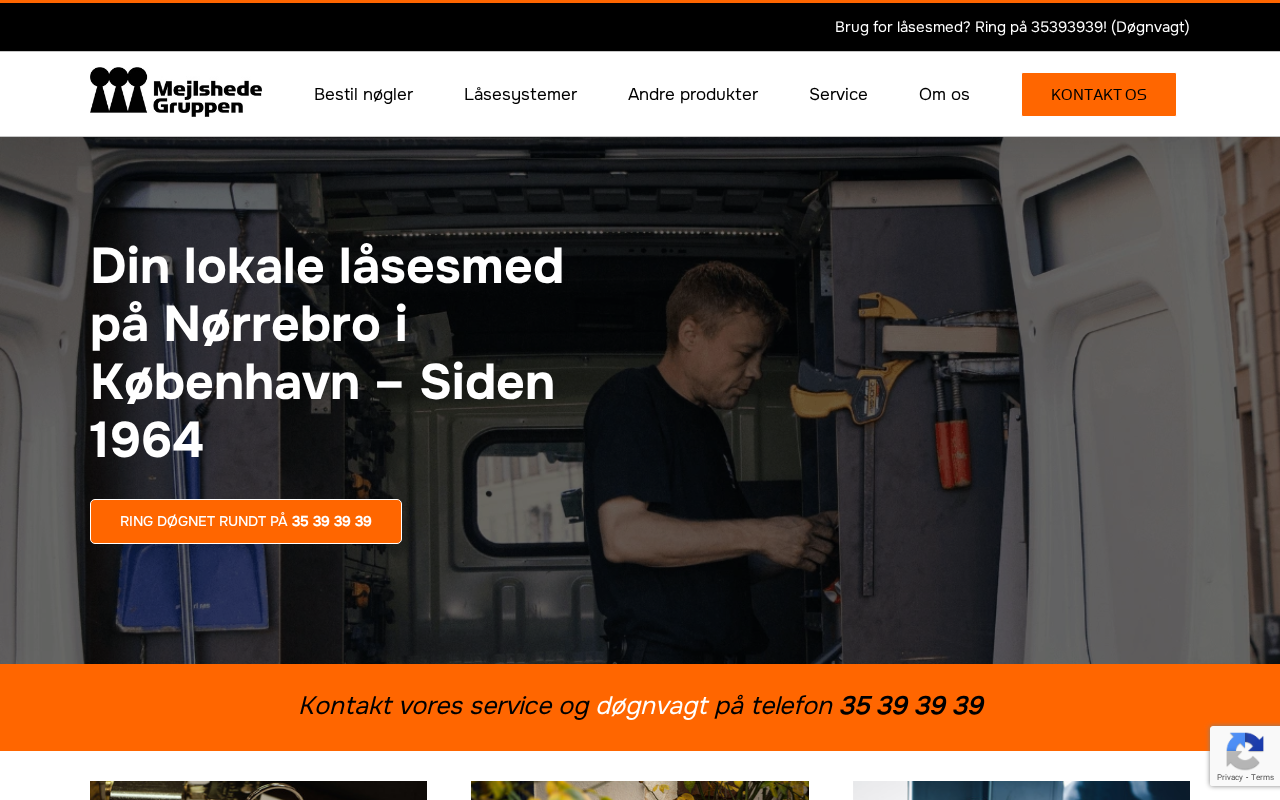Open the Om os navigation item
Viewport: 1280px width, 800px height.
944,94
